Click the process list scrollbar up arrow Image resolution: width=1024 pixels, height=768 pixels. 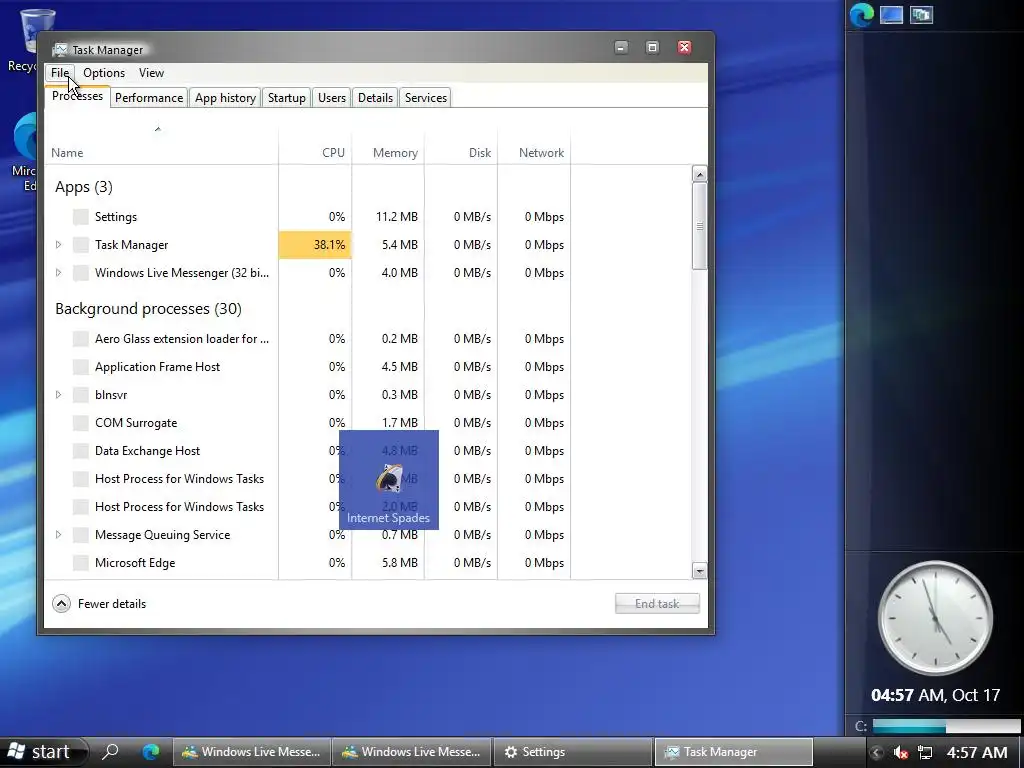[699, 174]
